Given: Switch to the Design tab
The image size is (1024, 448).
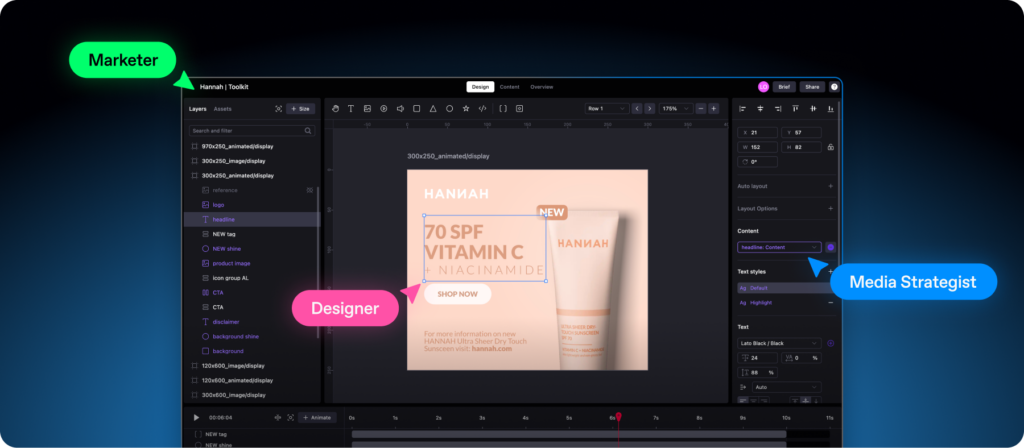Looking at the screenshot, I should pos(480,87).
